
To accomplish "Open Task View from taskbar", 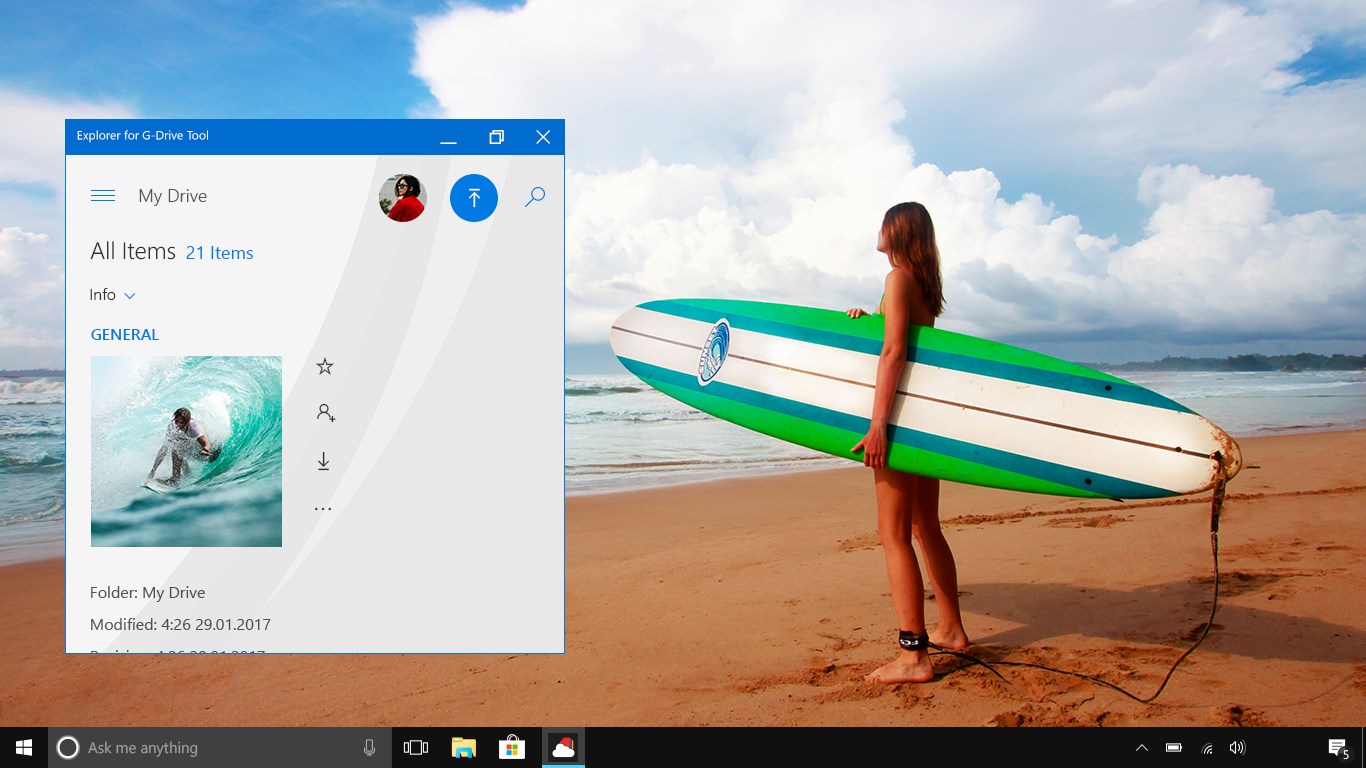I will point(415,747).
